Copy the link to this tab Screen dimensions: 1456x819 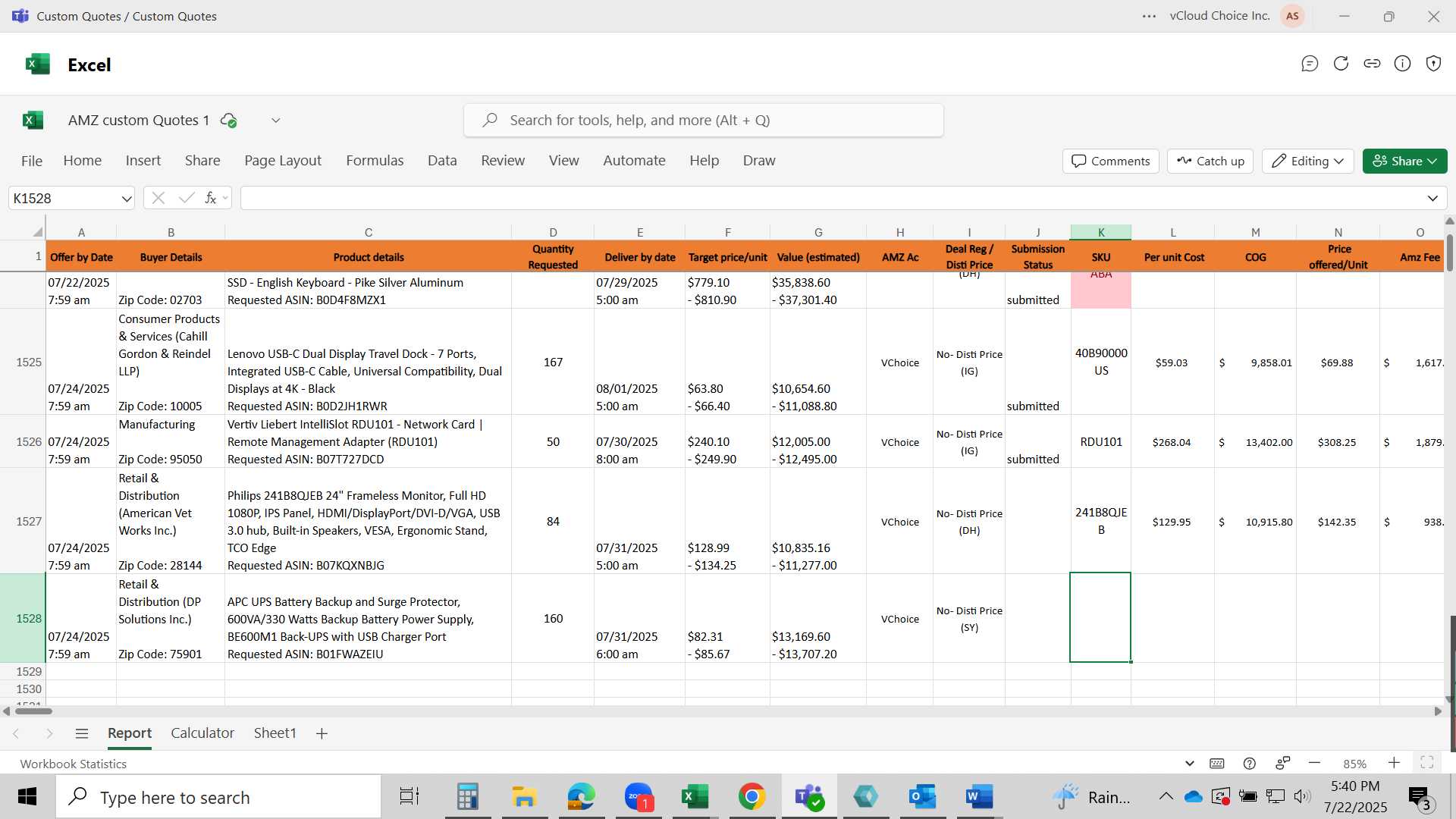[1372, 64]
